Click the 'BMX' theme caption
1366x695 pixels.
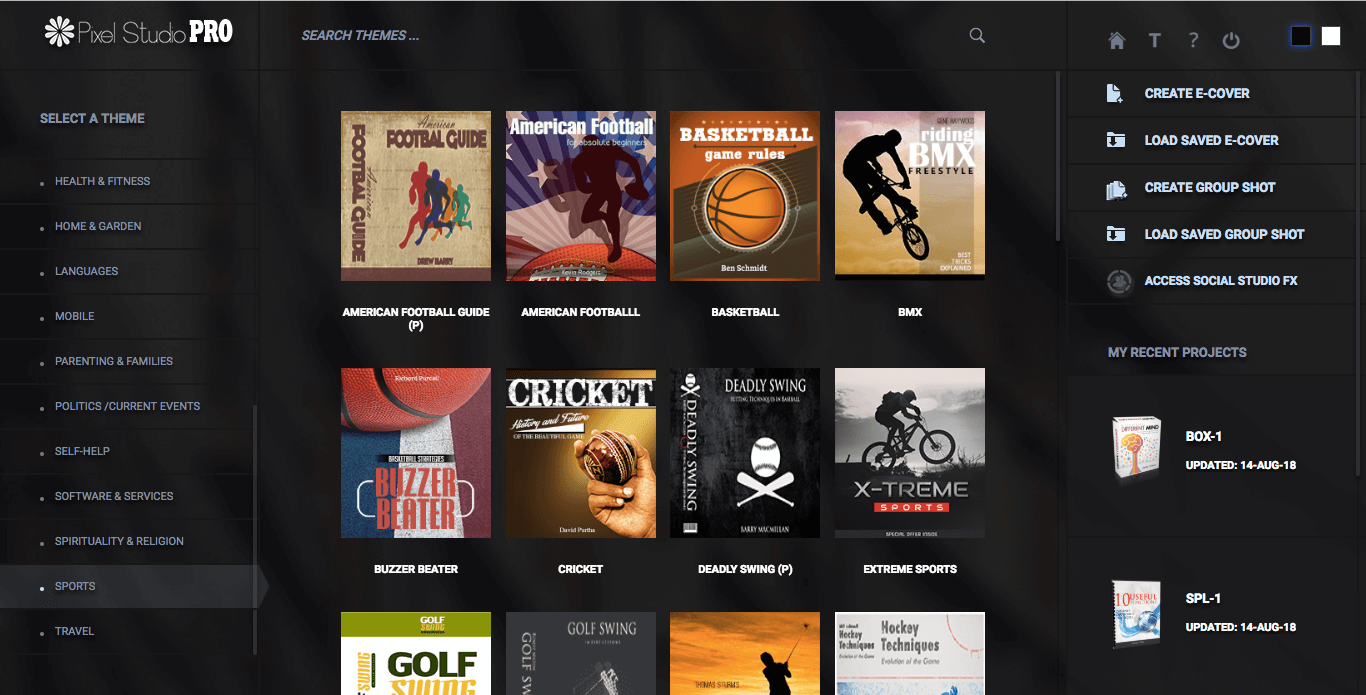pyautogui.click(x=910, y=312)
